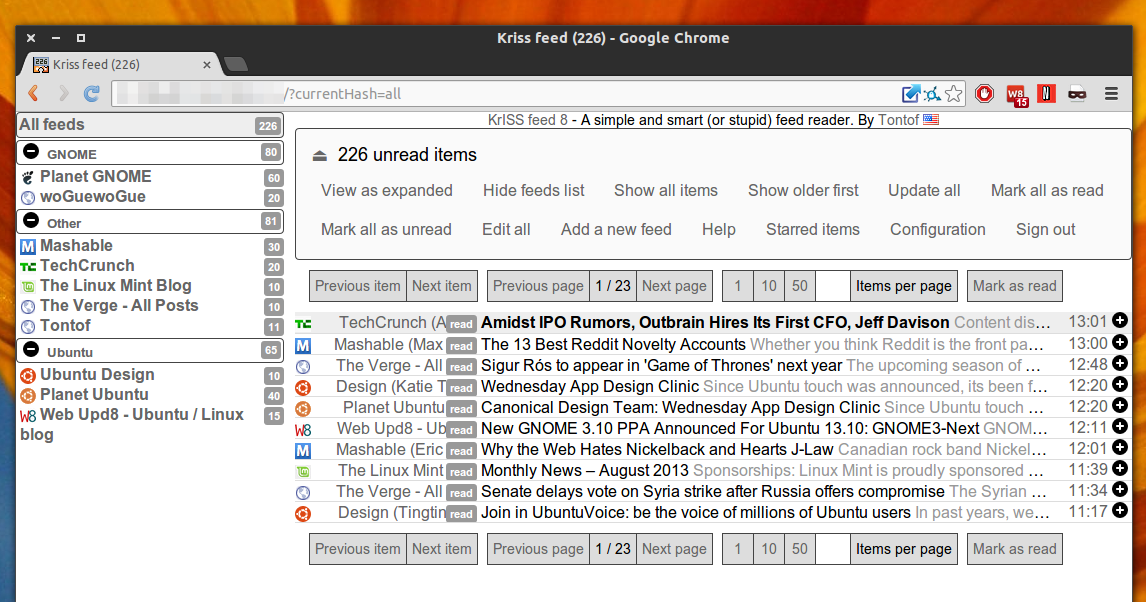Viewport: 1146px width, 602px height.
Task: Open Starred items
Action: pos(813,229)
